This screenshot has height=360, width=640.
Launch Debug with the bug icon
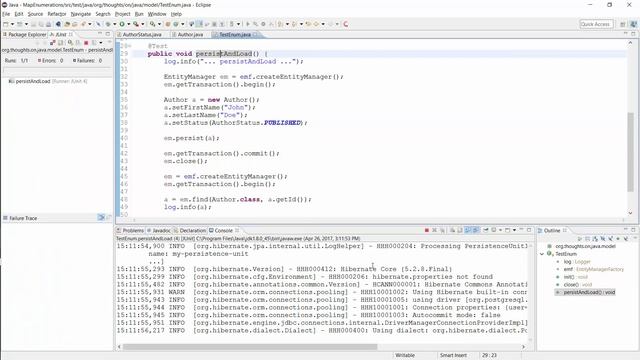coord(108,24)
